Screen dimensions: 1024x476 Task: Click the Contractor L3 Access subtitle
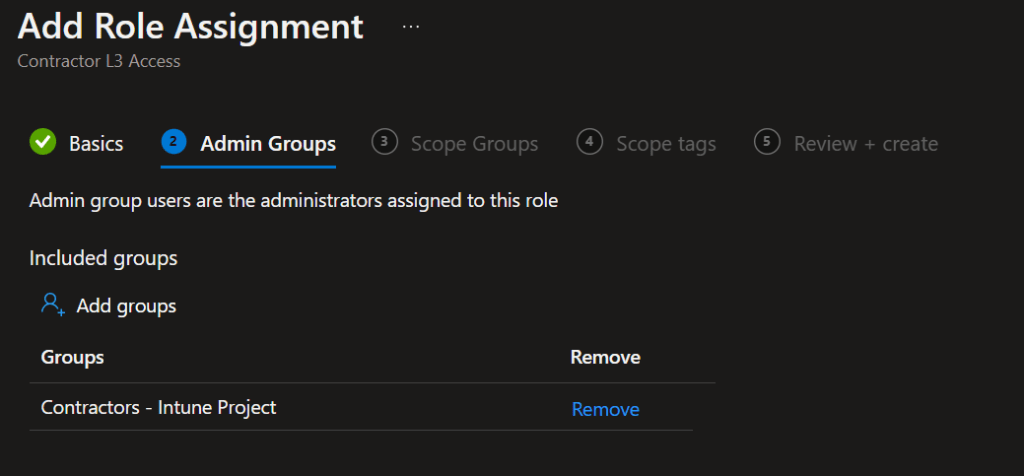click(99, 61)
